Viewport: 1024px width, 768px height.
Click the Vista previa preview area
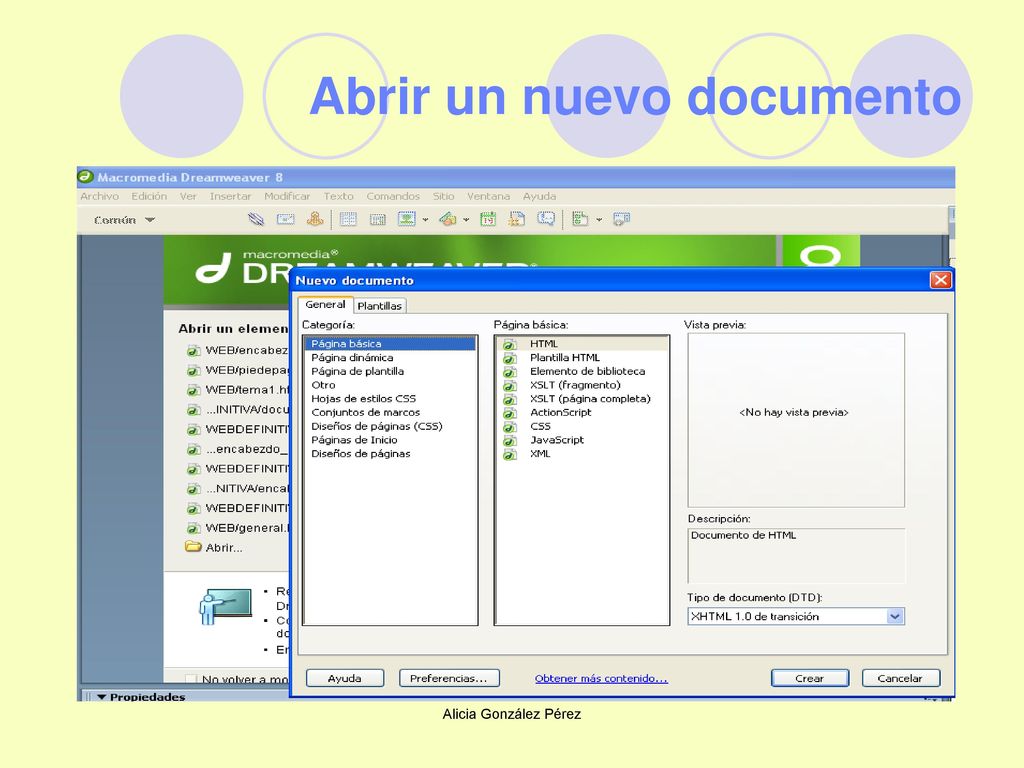(x=796, y=420)
